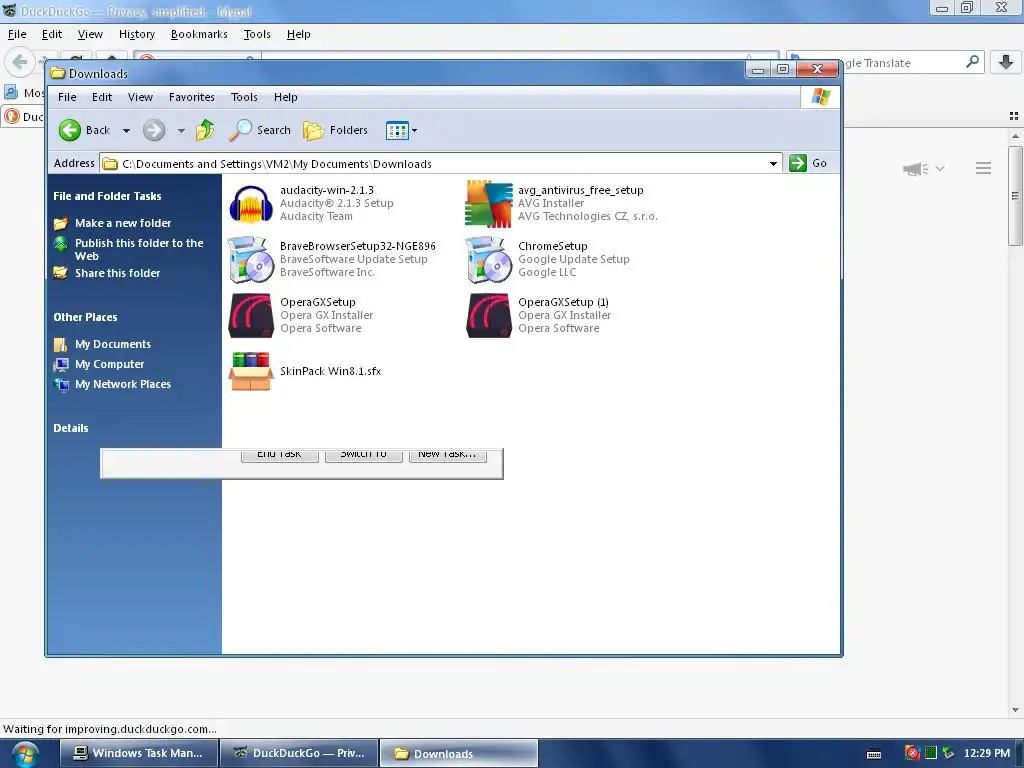Screen dimensions: 1024x768
Task: Select the ChromeSetup installer icon
Action: (488, 259)
